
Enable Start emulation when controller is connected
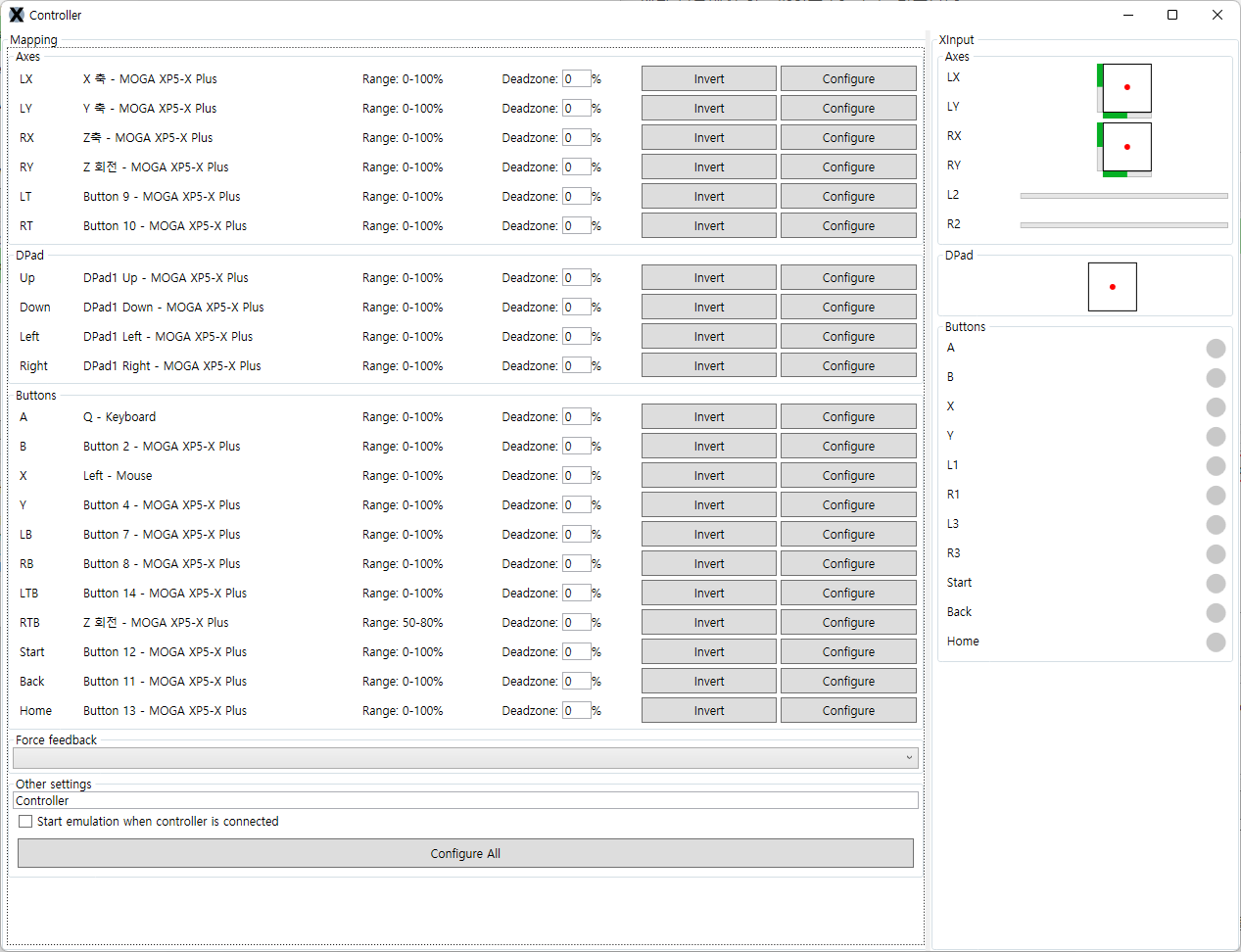(25, 822)
